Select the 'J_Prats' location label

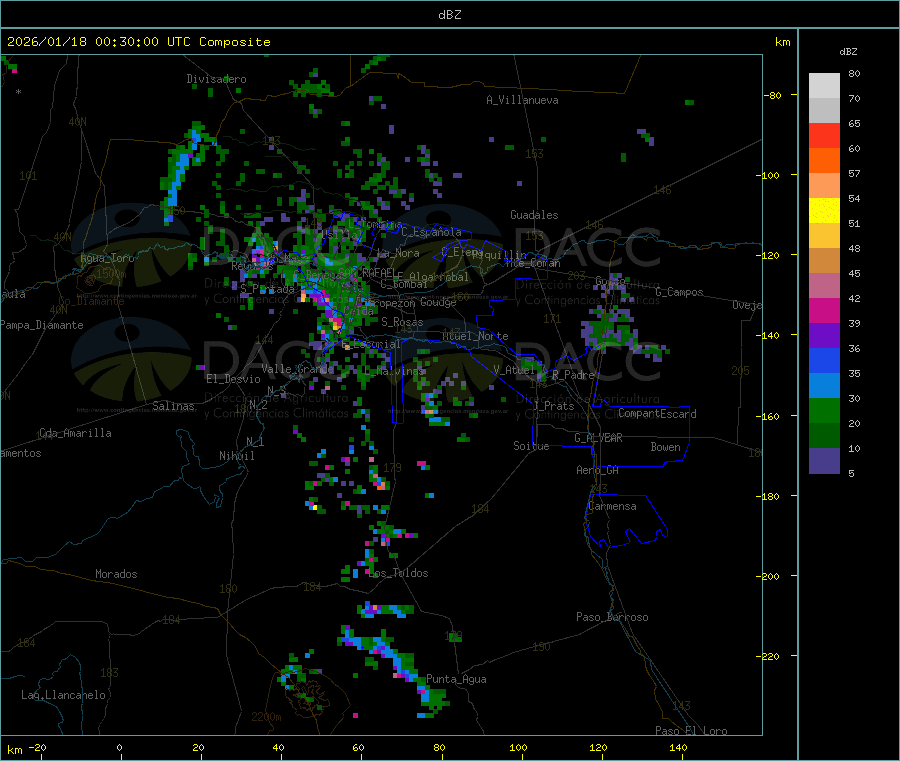tap(553, 406)
